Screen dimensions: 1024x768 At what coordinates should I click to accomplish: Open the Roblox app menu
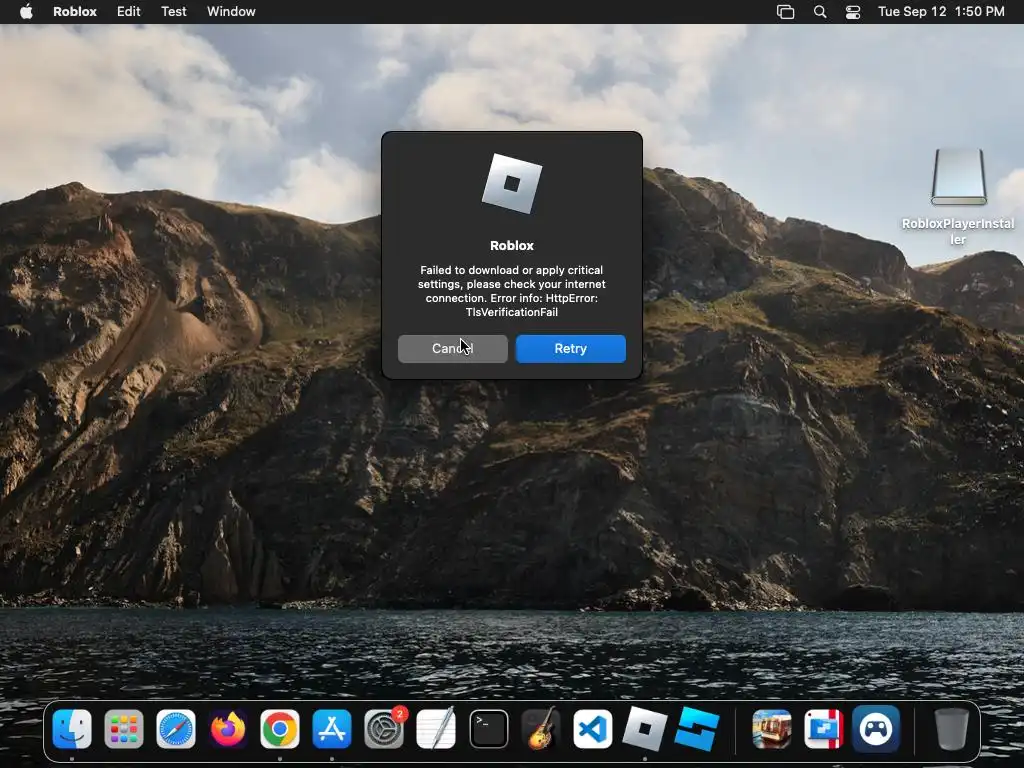click(74, 12)
